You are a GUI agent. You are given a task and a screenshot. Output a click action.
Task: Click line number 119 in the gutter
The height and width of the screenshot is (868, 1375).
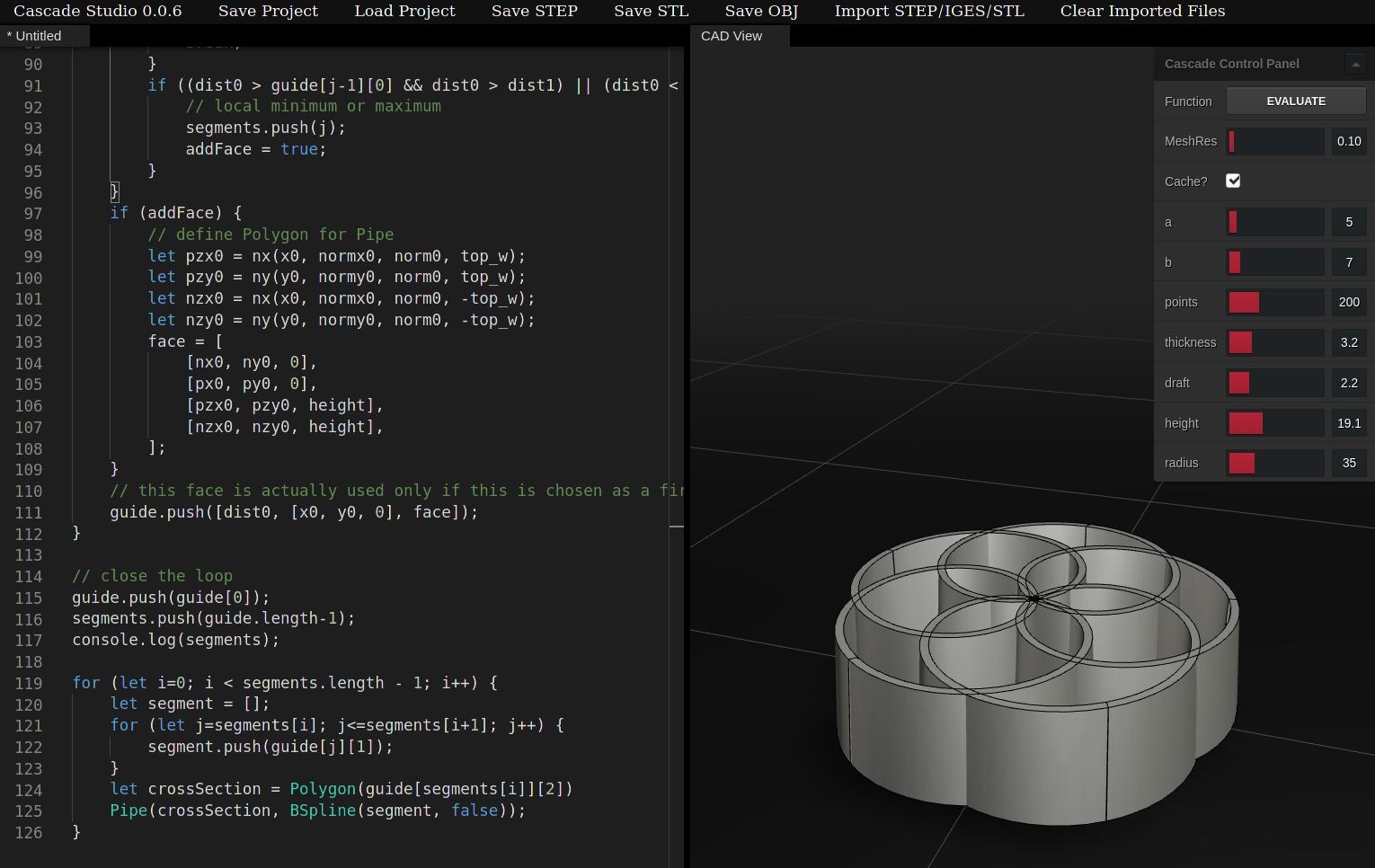tap(28, 683)
